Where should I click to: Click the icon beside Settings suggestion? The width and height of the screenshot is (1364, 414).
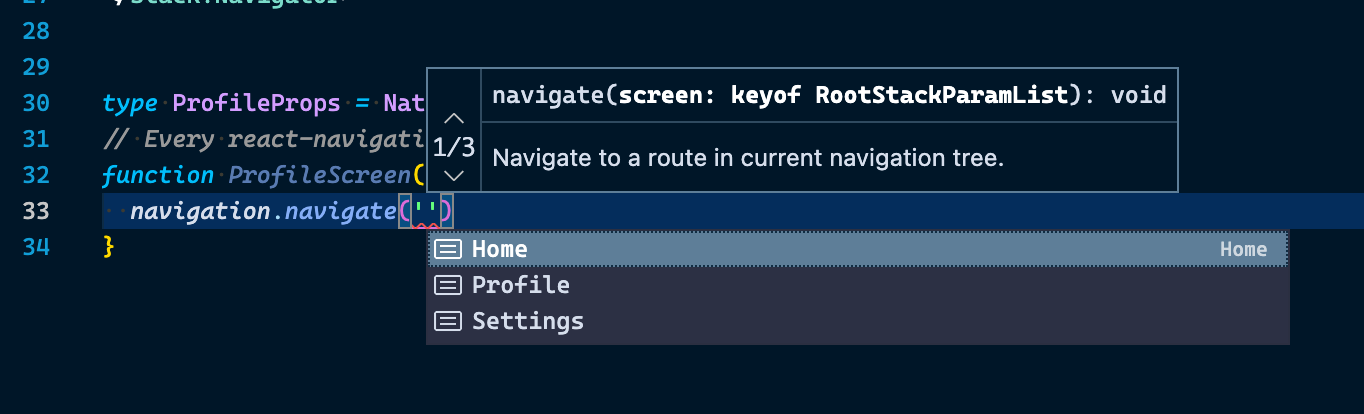448,321
